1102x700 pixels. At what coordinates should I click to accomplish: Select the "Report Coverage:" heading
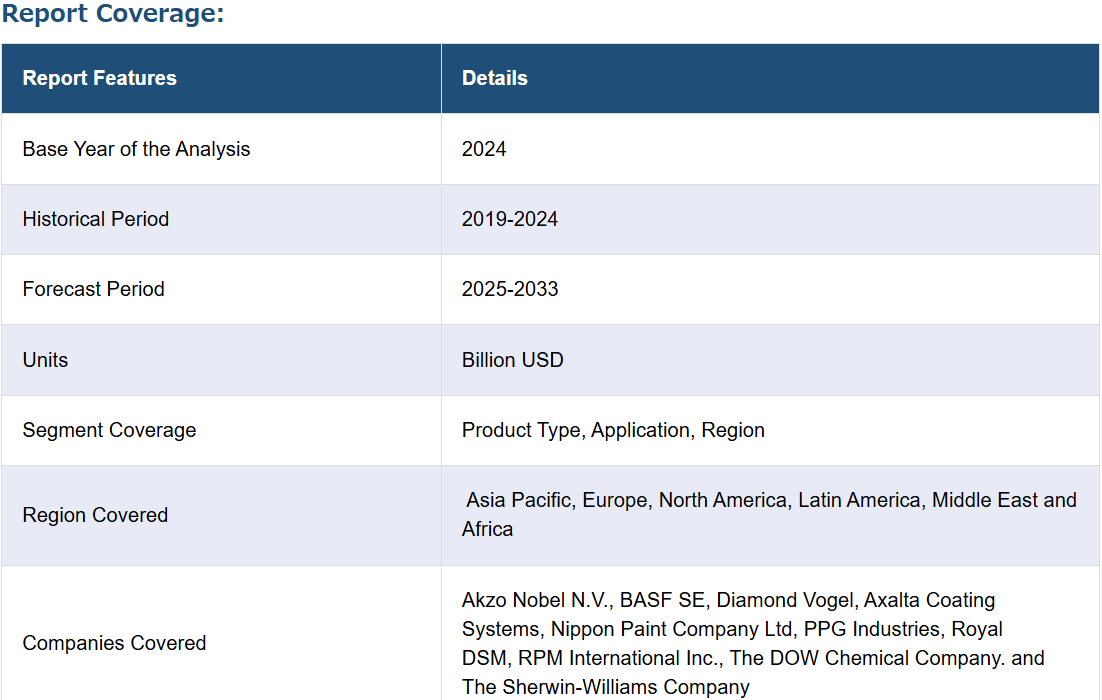point(112,13)
